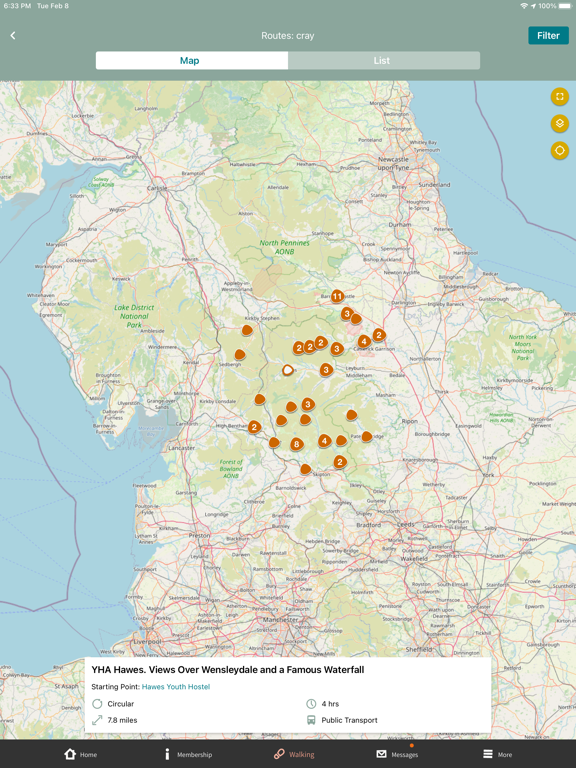
Task: Open the 3-route cluster near Leyburn
Action: click(326, 370)
